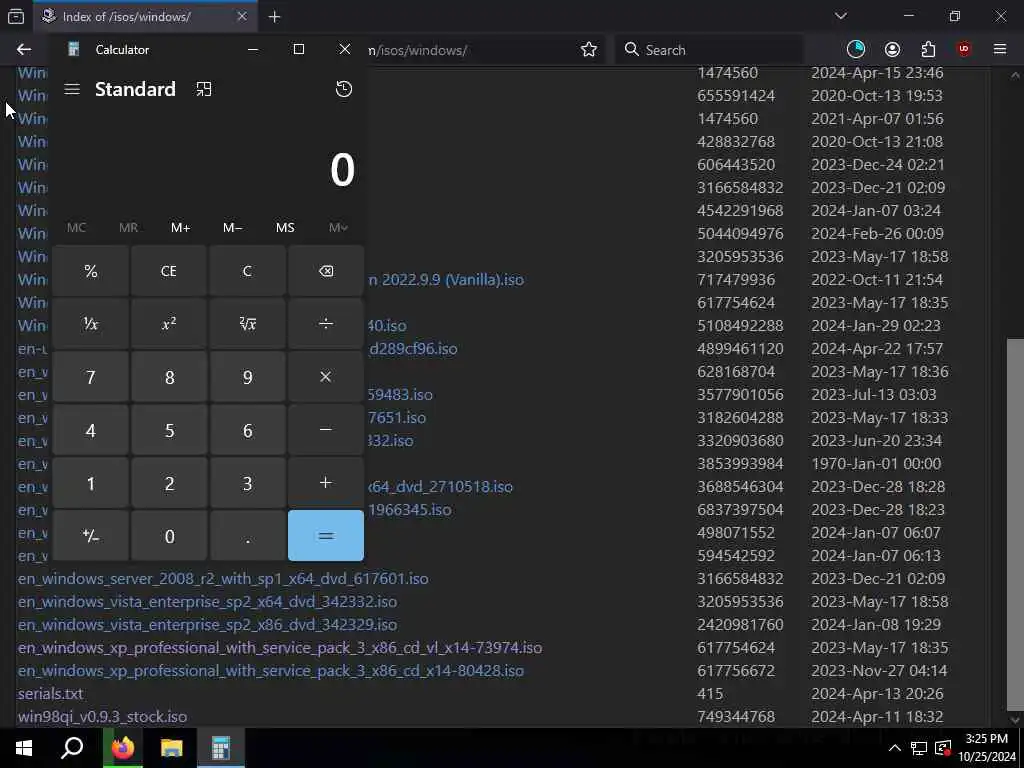Image resolution: width=1024 pixels, height=768 pixels.
Task: Open network icon in system tray
Action: click(x=919, y=748)
